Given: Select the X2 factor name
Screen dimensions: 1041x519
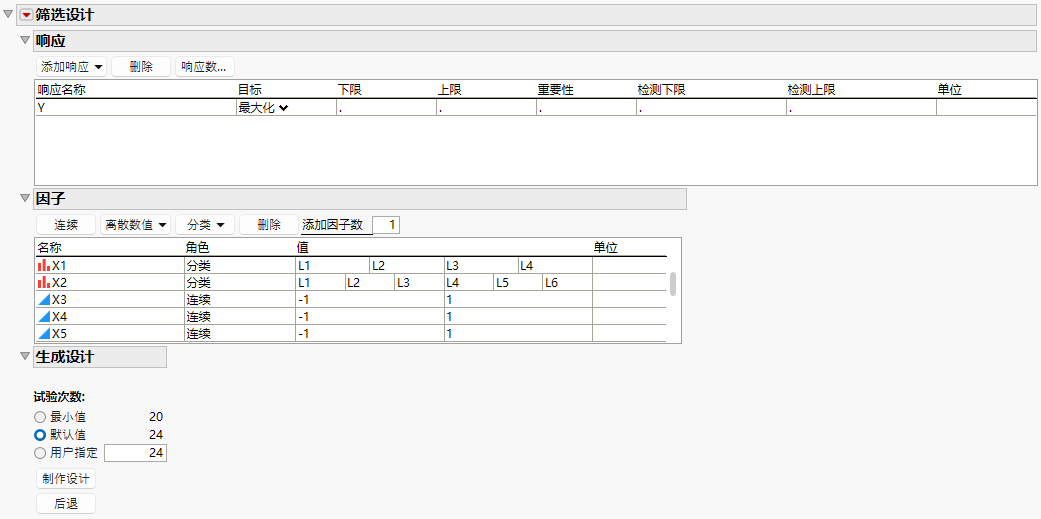Looking at the screenshot, I should pyautogui.click(x=60, y=283).
